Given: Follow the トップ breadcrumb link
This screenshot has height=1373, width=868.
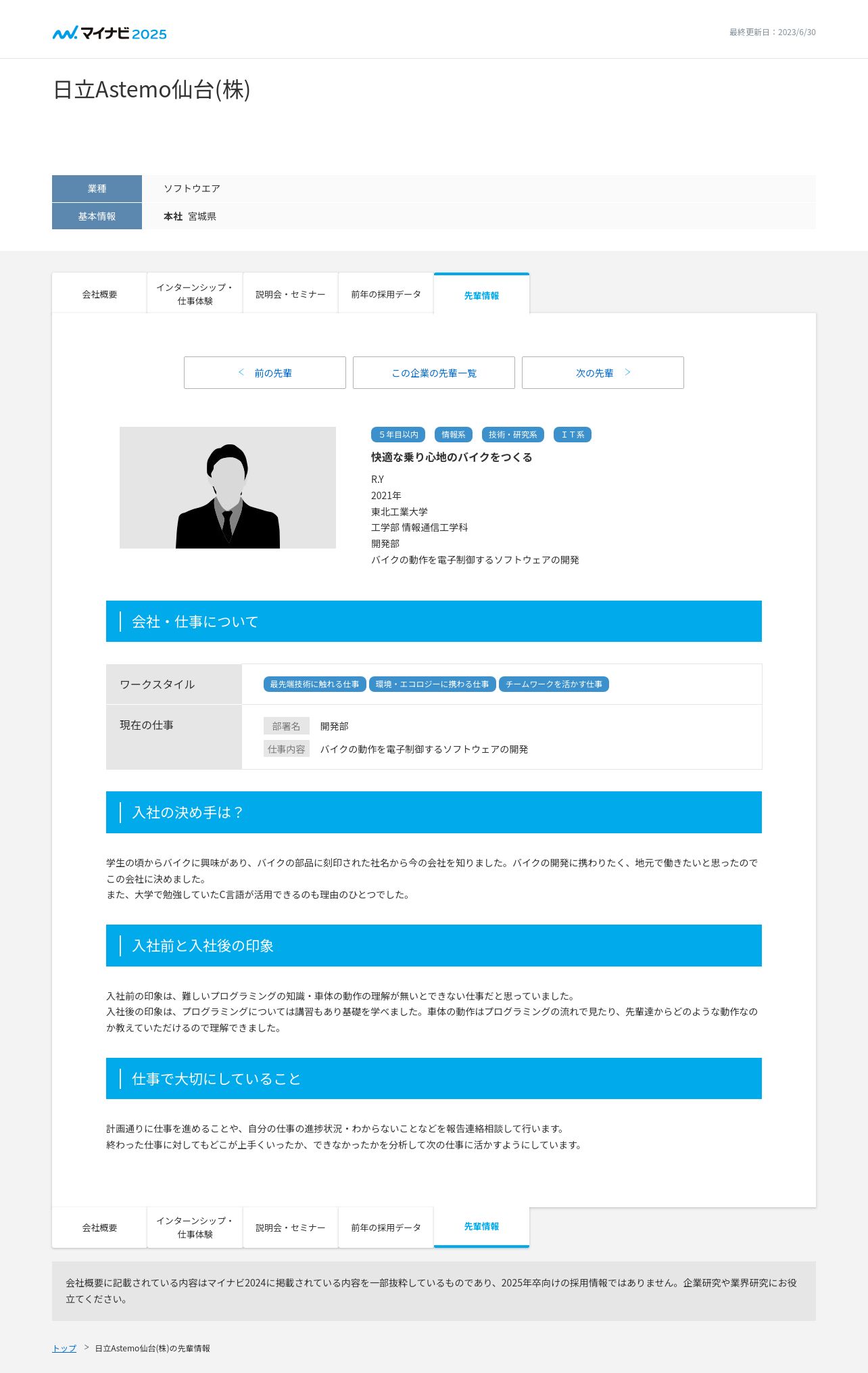Looking at the screenshot, I should pos(64,1348).
